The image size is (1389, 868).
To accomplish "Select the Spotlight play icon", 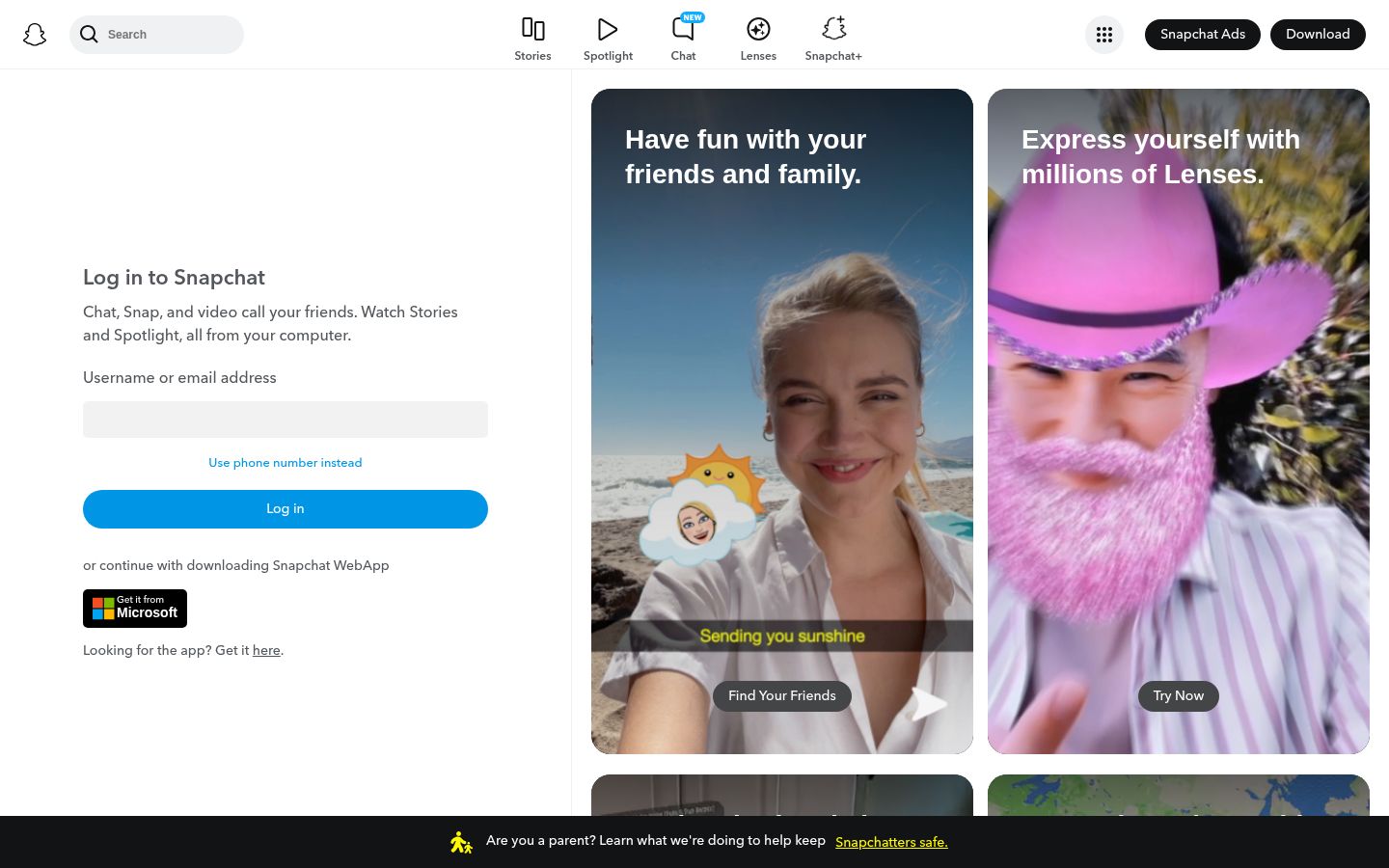I will (x=608, y=29).
